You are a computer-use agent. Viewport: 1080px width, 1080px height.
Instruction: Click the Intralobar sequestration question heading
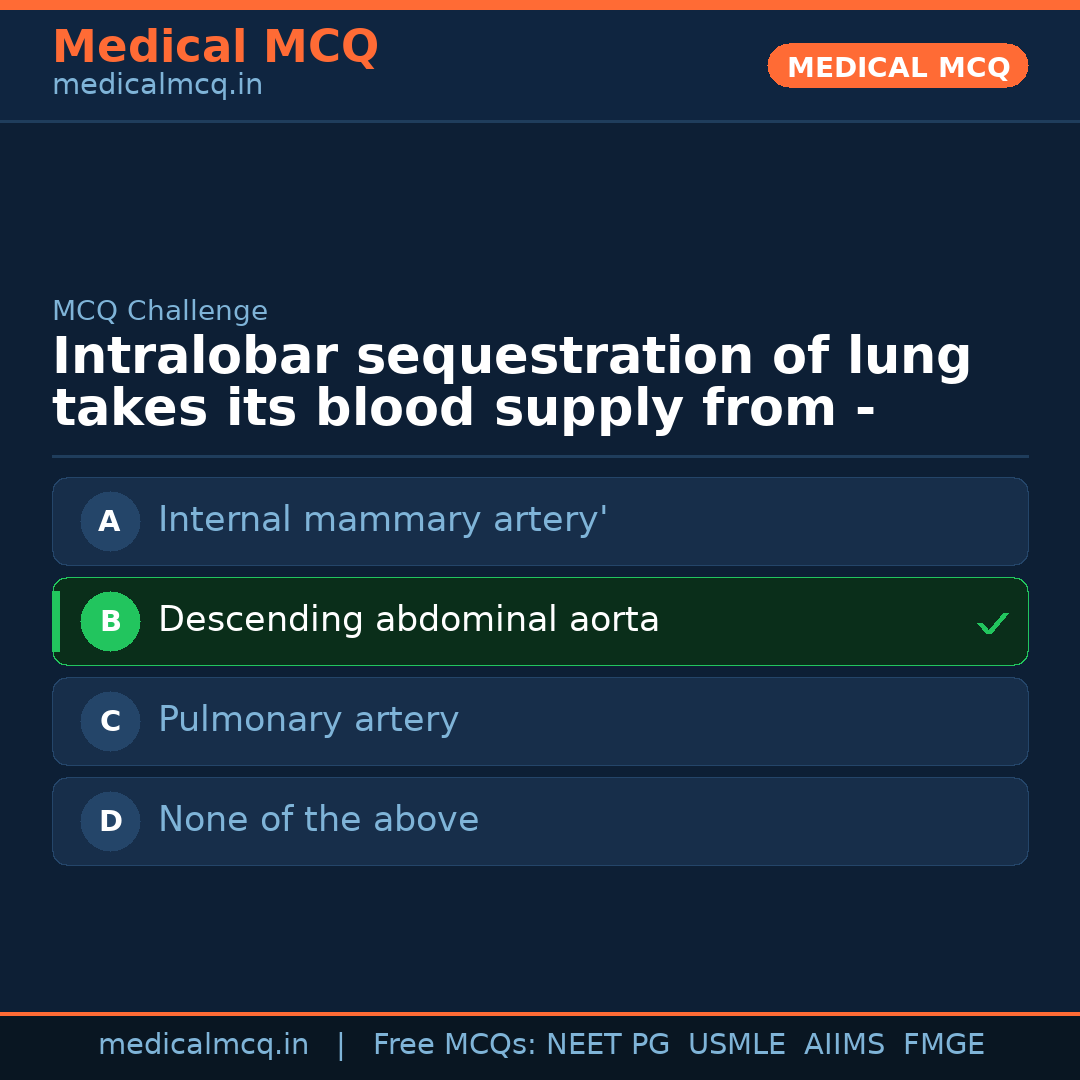(511, 383)
